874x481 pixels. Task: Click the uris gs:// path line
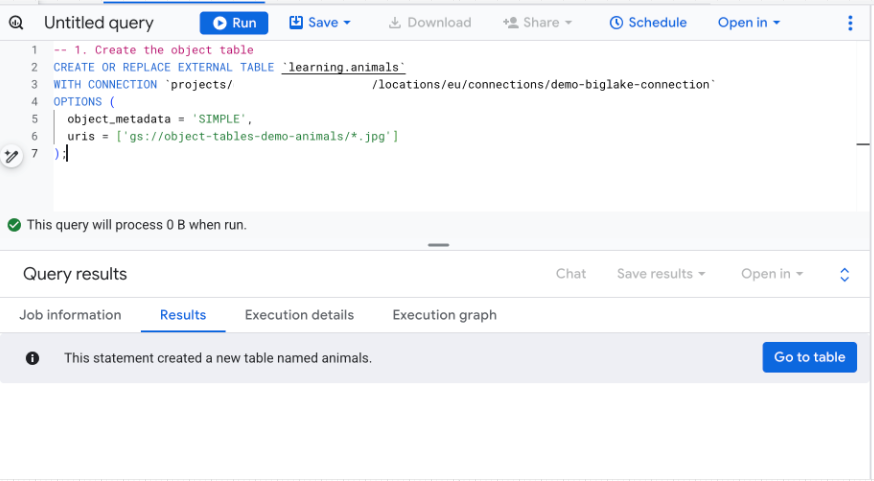click(232, 136)
